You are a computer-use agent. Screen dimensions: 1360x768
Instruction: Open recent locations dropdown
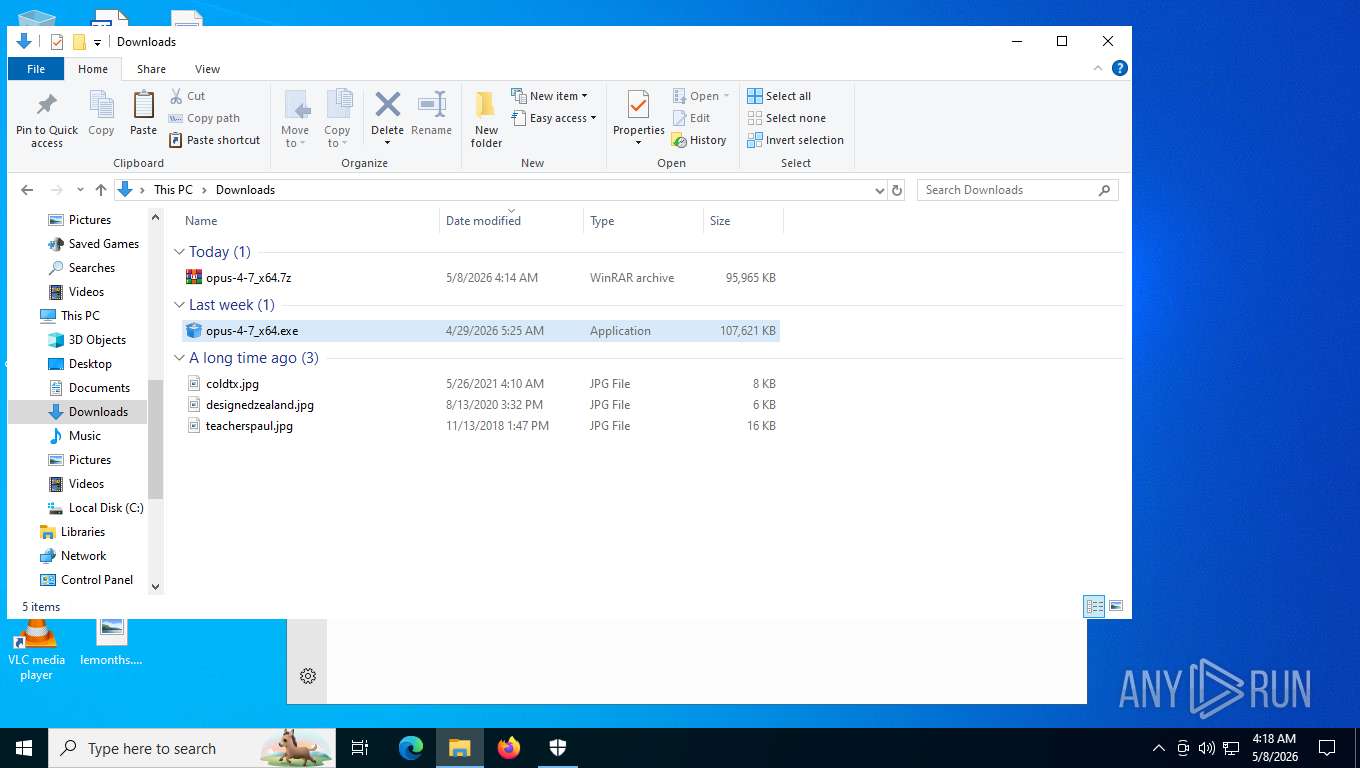coord(80,190)
